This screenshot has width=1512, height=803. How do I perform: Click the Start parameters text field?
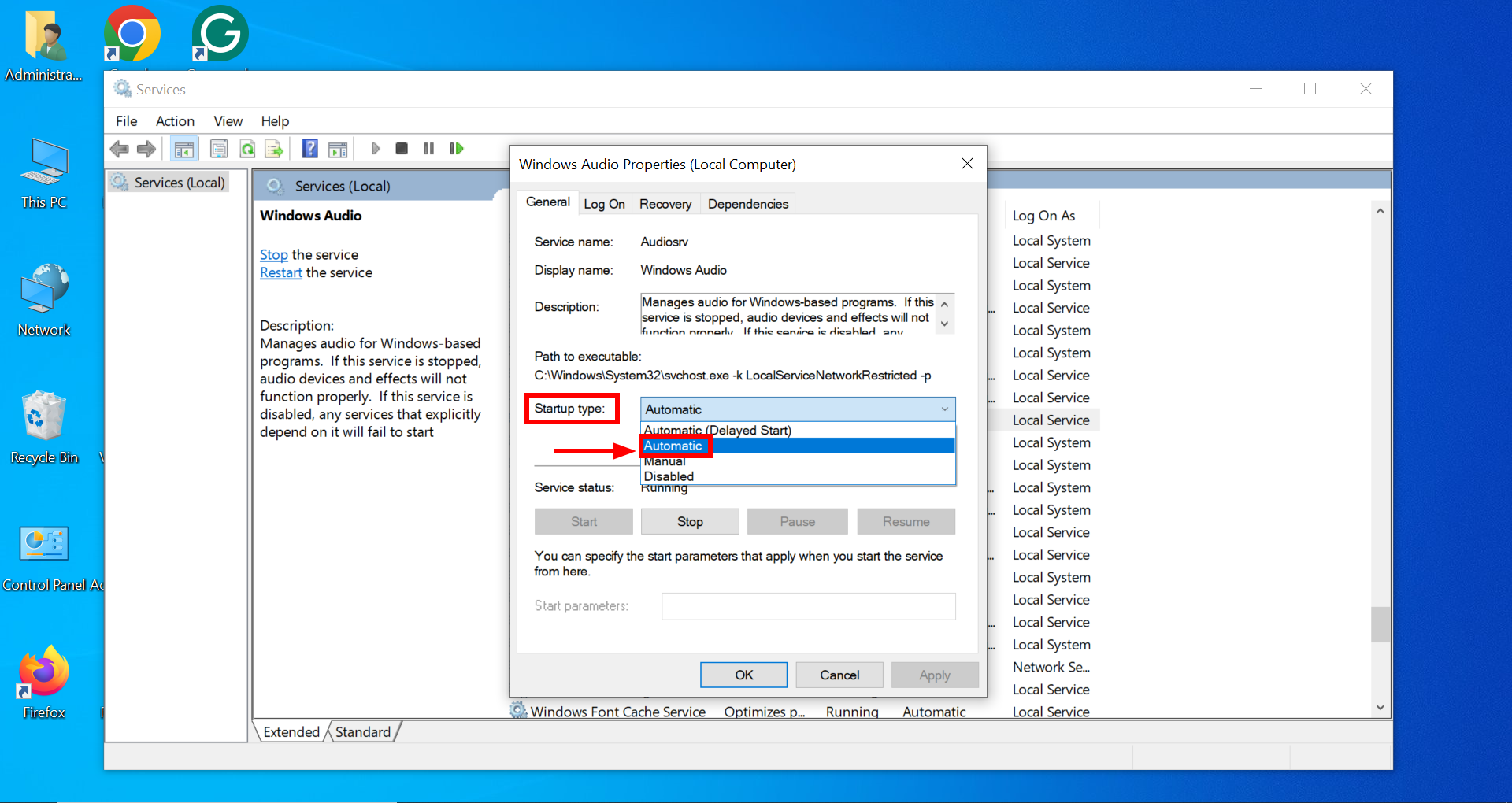(x=809, y=606)
